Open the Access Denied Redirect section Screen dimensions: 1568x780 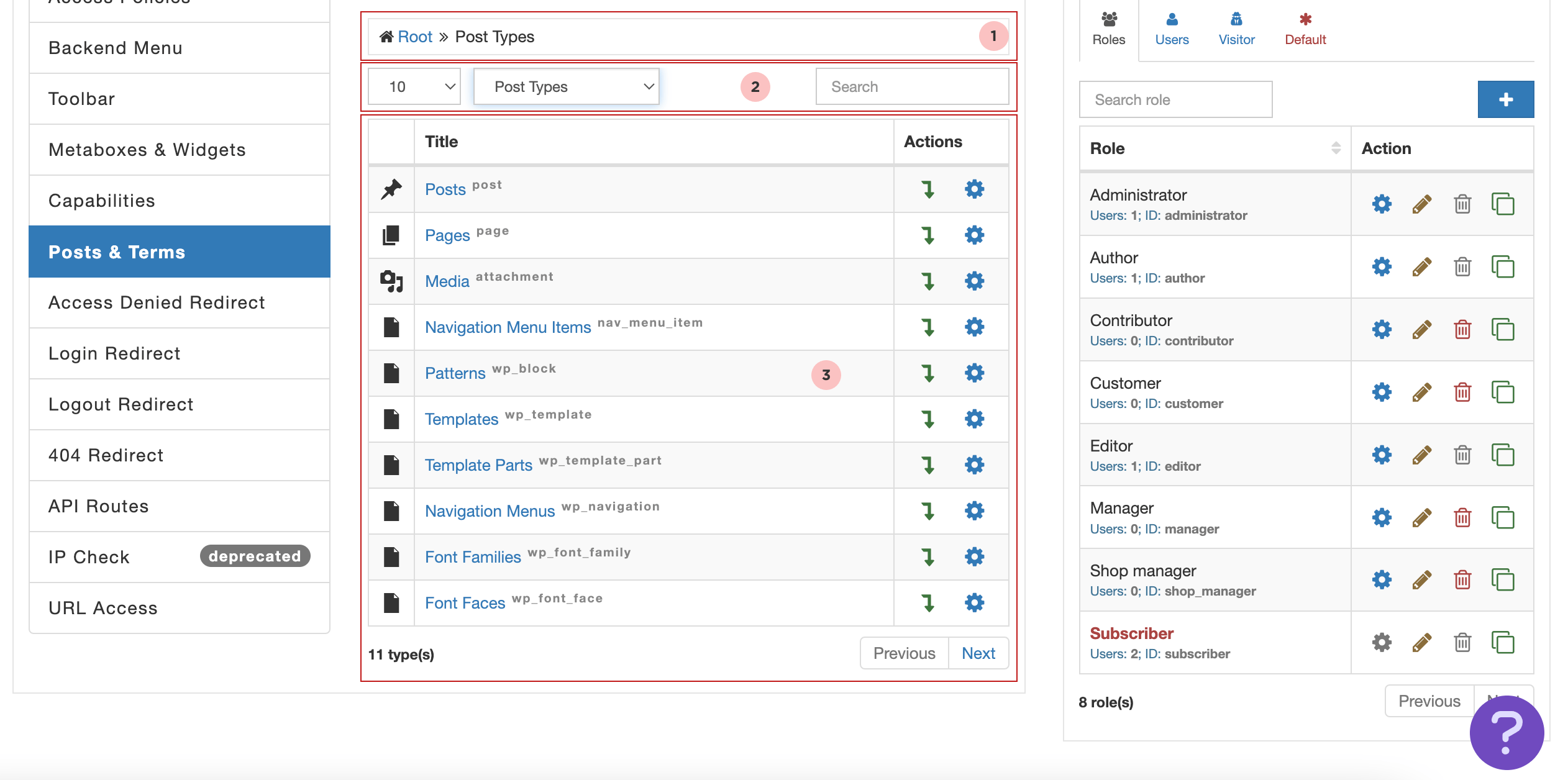[x=180, y=302]
